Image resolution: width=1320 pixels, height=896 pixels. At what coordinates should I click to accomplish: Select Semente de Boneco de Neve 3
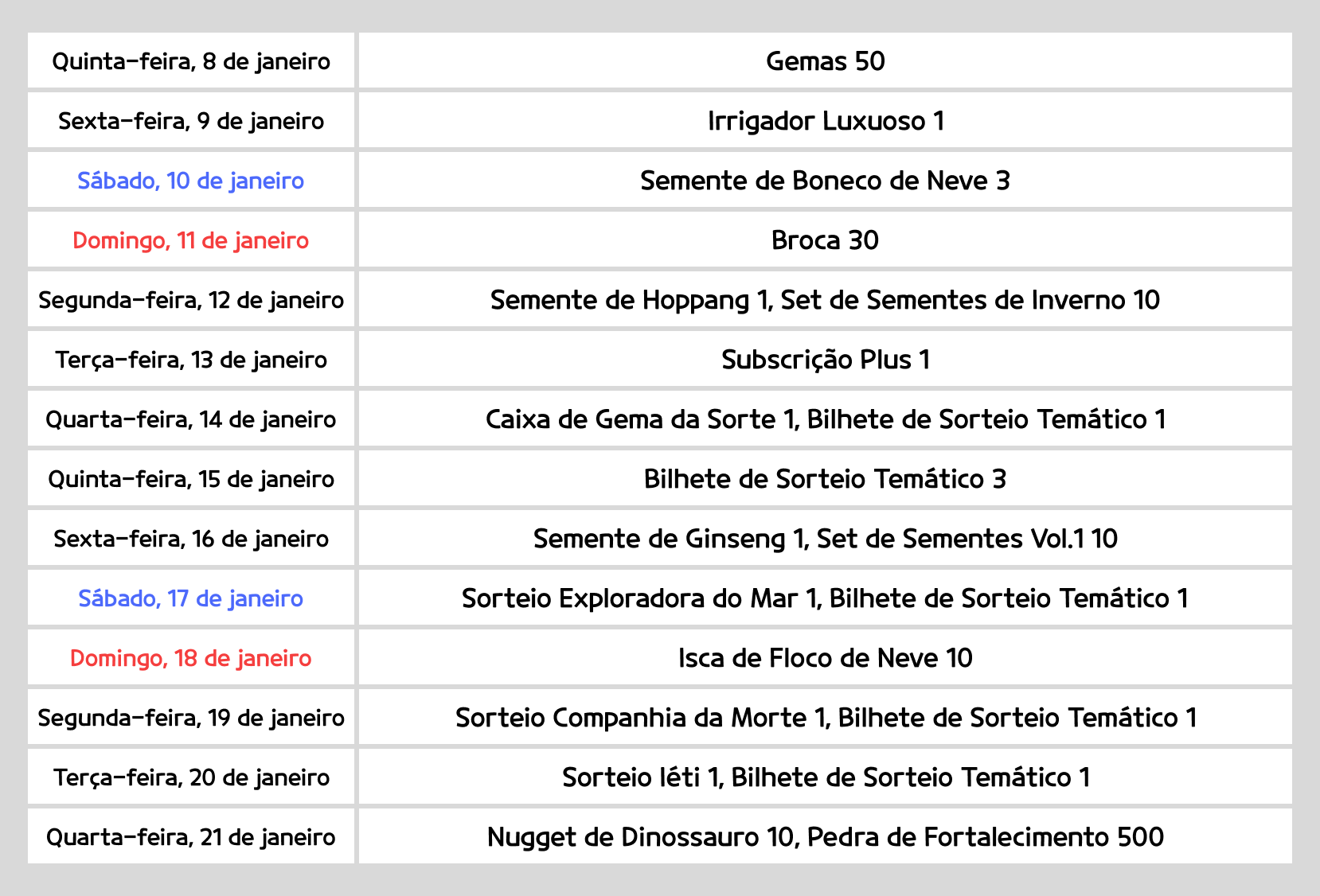[825, 181]
